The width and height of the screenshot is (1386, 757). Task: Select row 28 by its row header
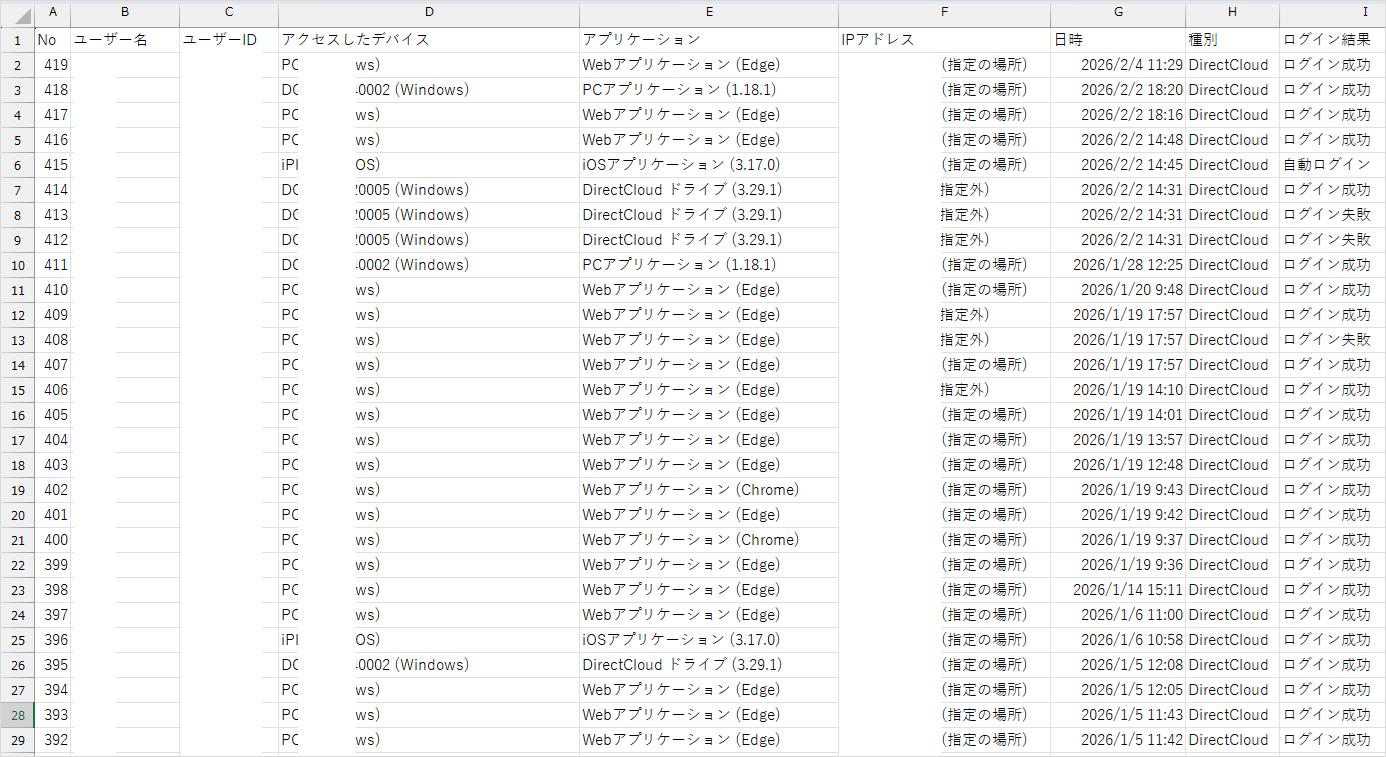(x=17, y=715)
